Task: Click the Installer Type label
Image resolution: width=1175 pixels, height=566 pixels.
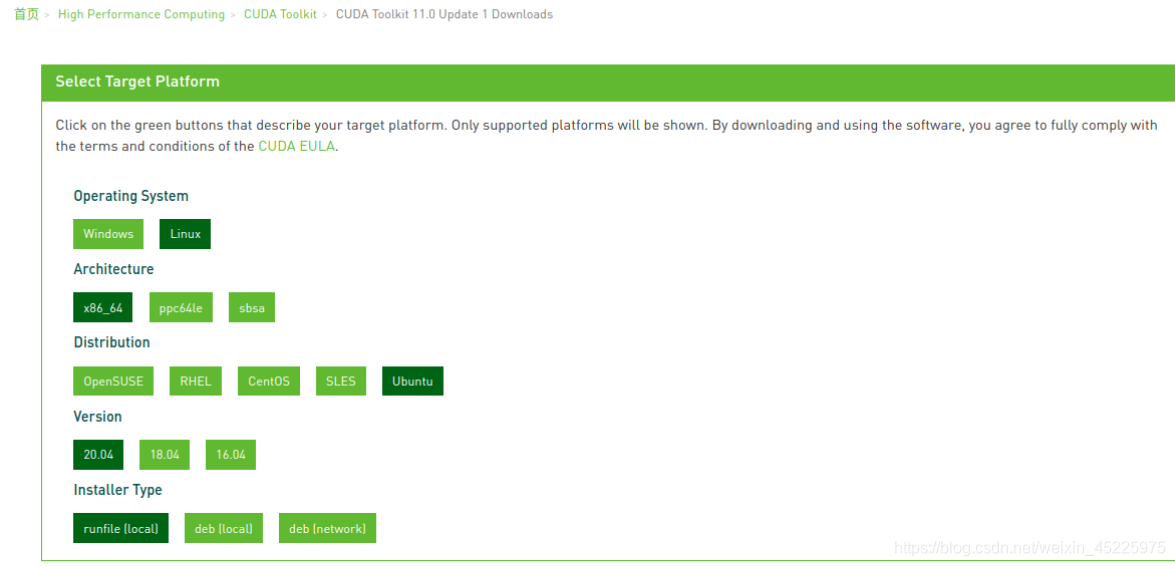Action: (x=118, y=490)
